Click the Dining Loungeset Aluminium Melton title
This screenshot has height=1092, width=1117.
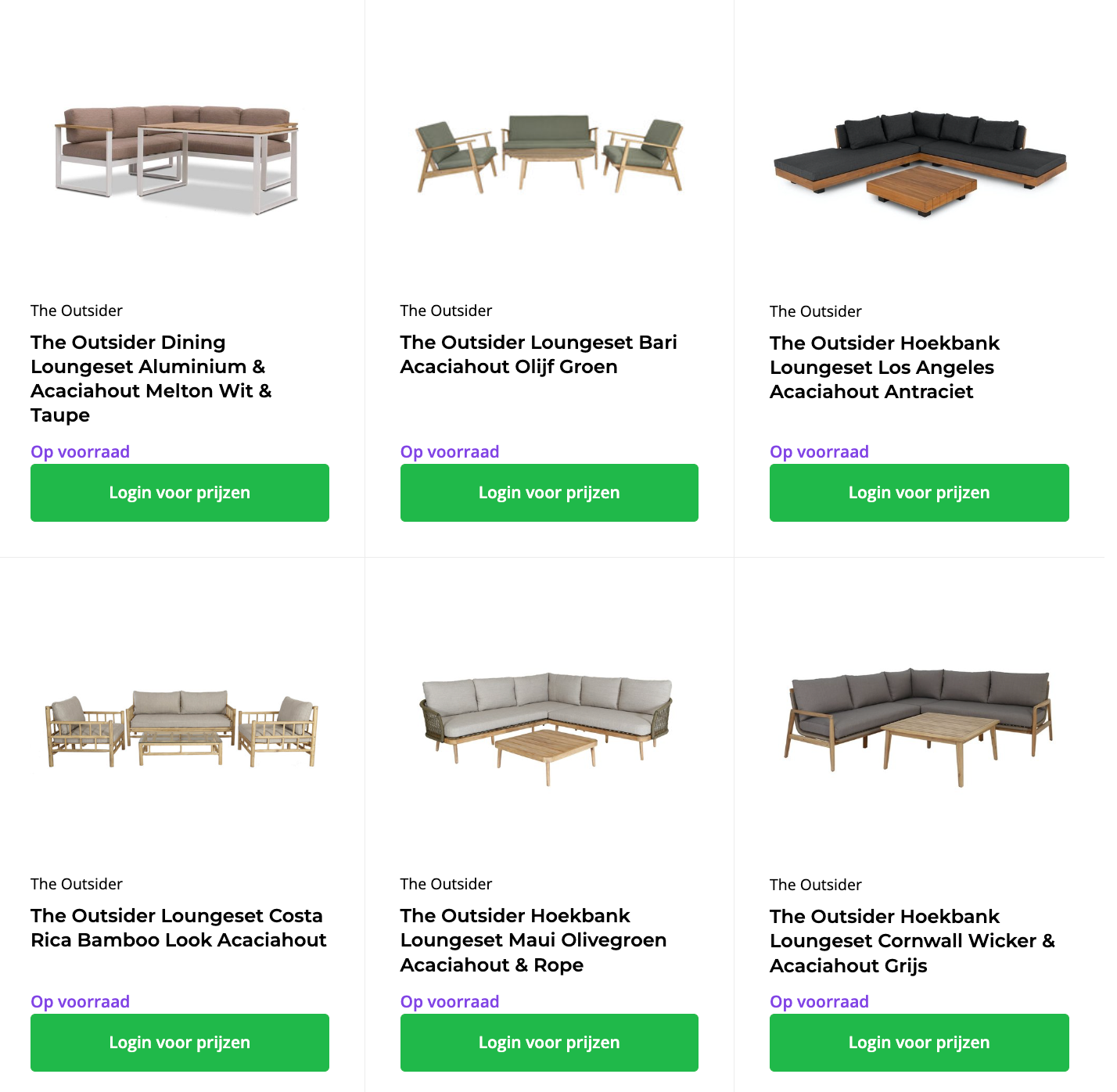point(151,379)
